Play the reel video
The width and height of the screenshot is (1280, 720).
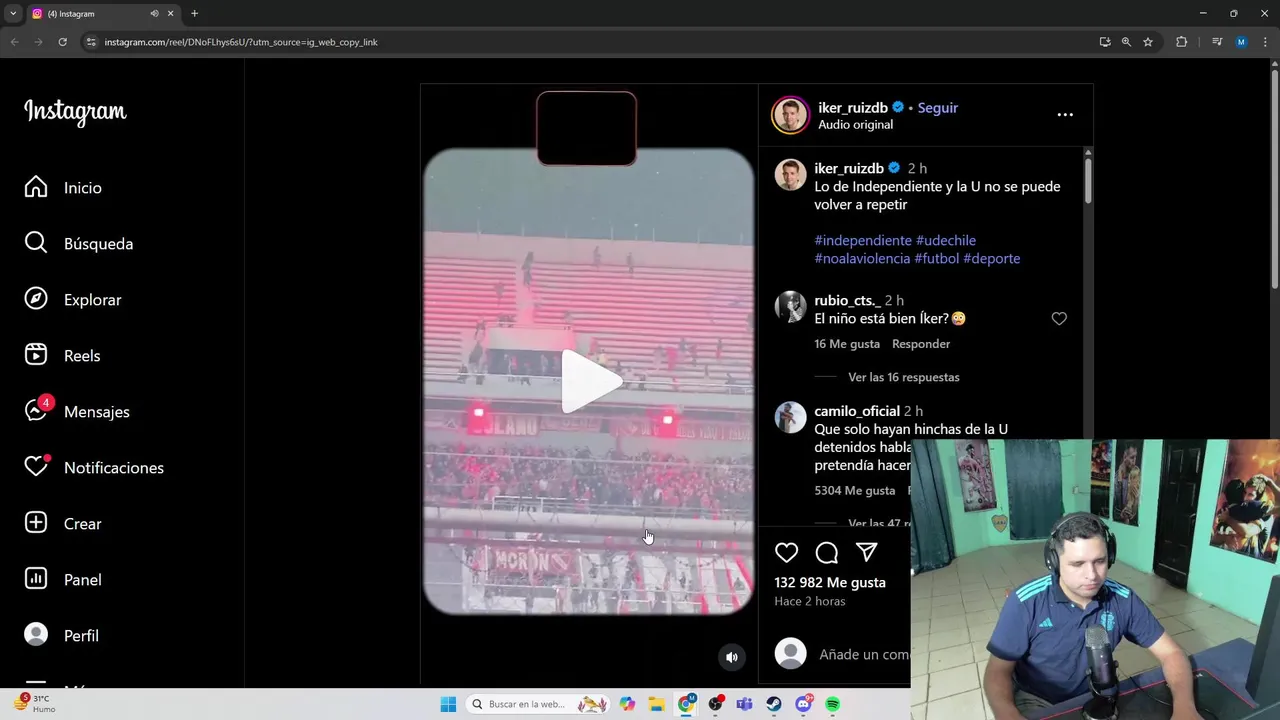[x=590, y=381]
